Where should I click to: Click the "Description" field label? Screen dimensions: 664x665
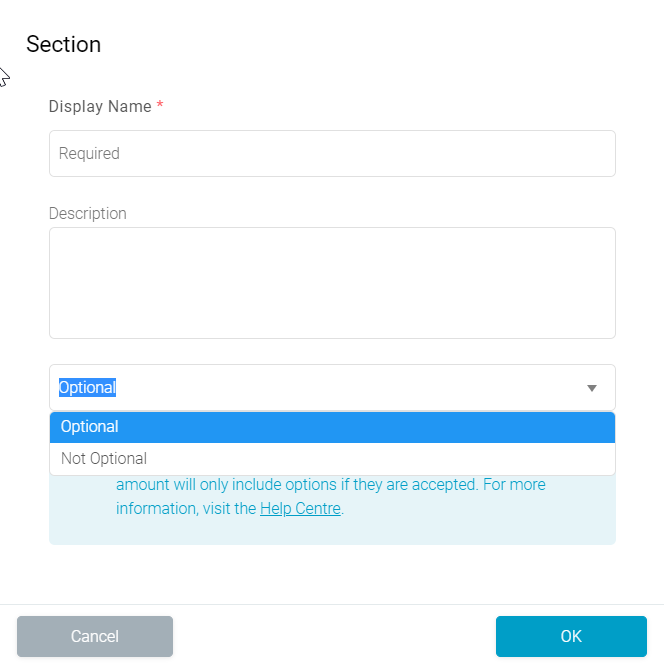pos(88,214)
